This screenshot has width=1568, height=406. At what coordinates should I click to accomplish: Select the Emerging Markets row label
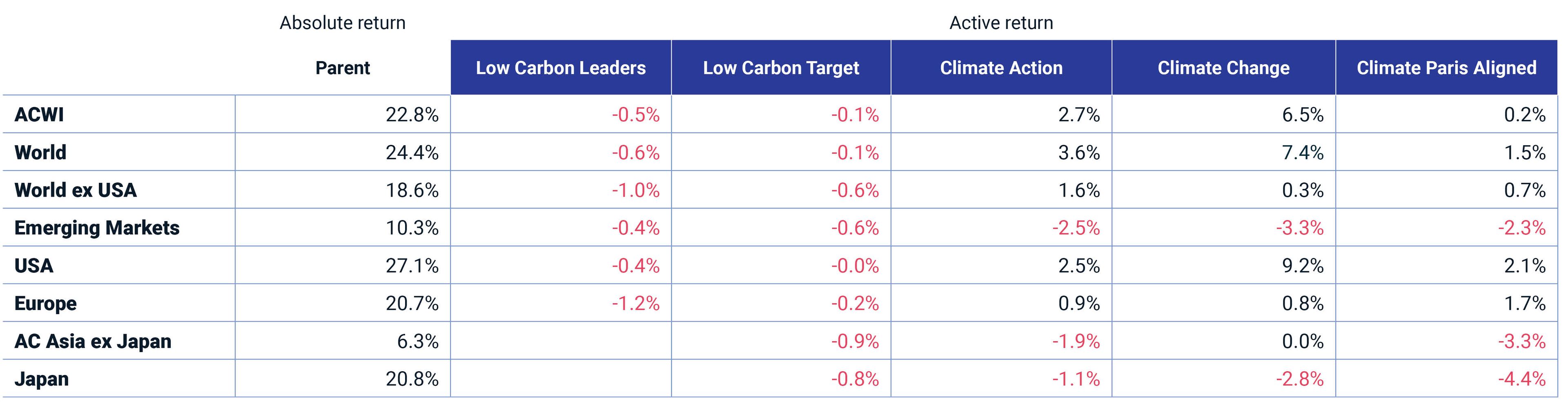coord(97,228)
